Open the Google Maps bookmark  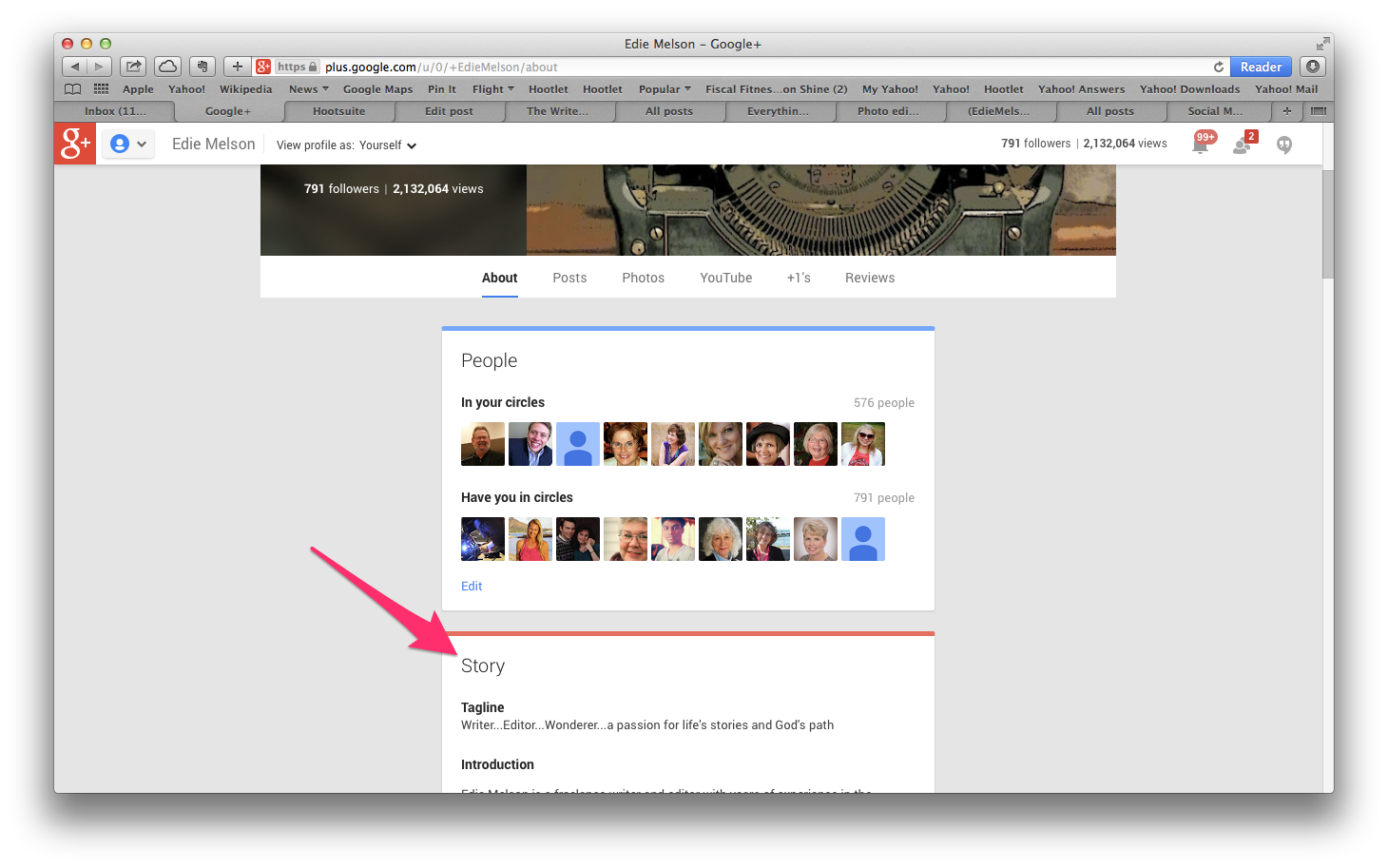pos(377,89)
